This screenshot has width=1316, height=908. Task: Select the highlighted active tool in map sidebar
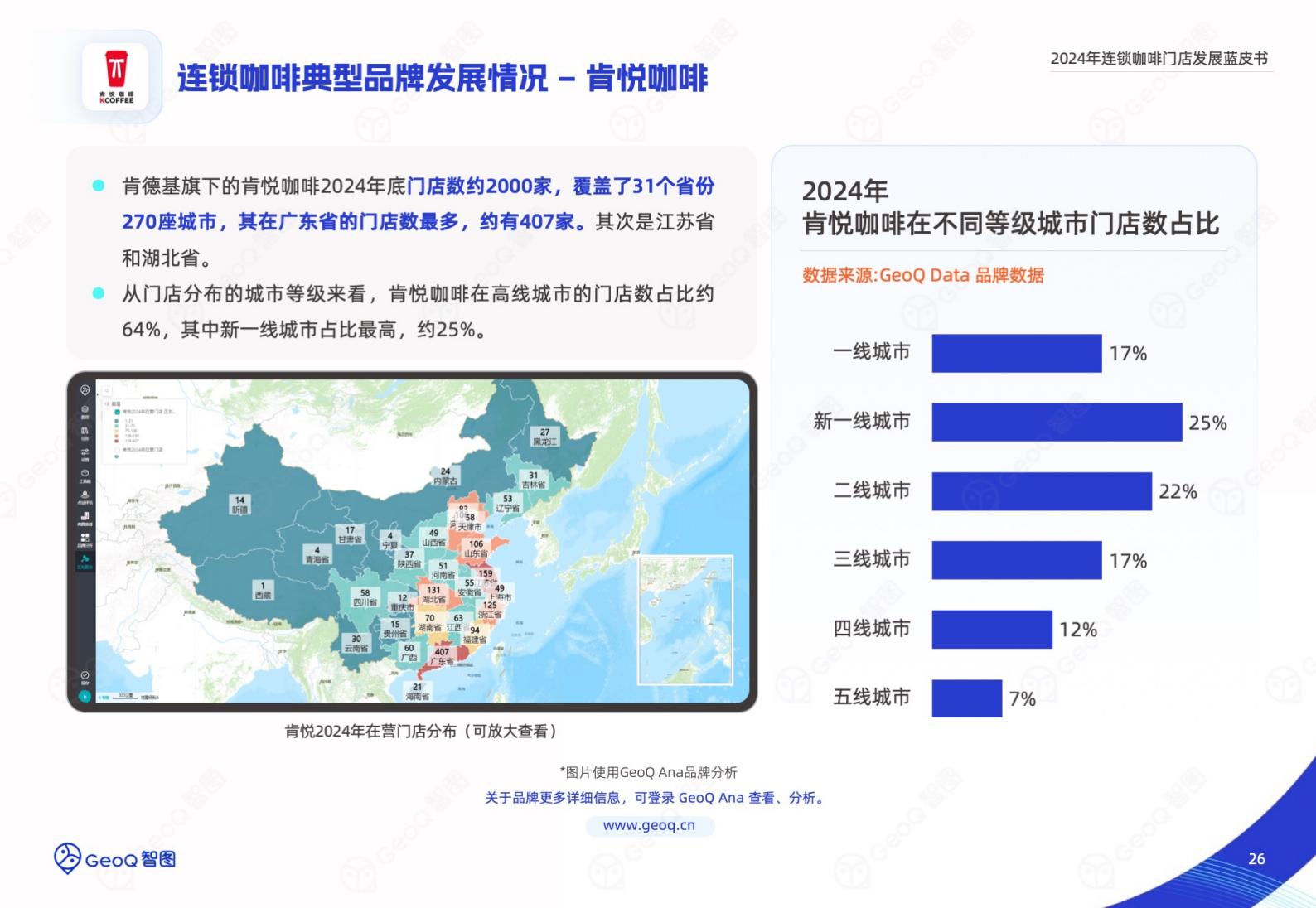[x=85, y=560]
